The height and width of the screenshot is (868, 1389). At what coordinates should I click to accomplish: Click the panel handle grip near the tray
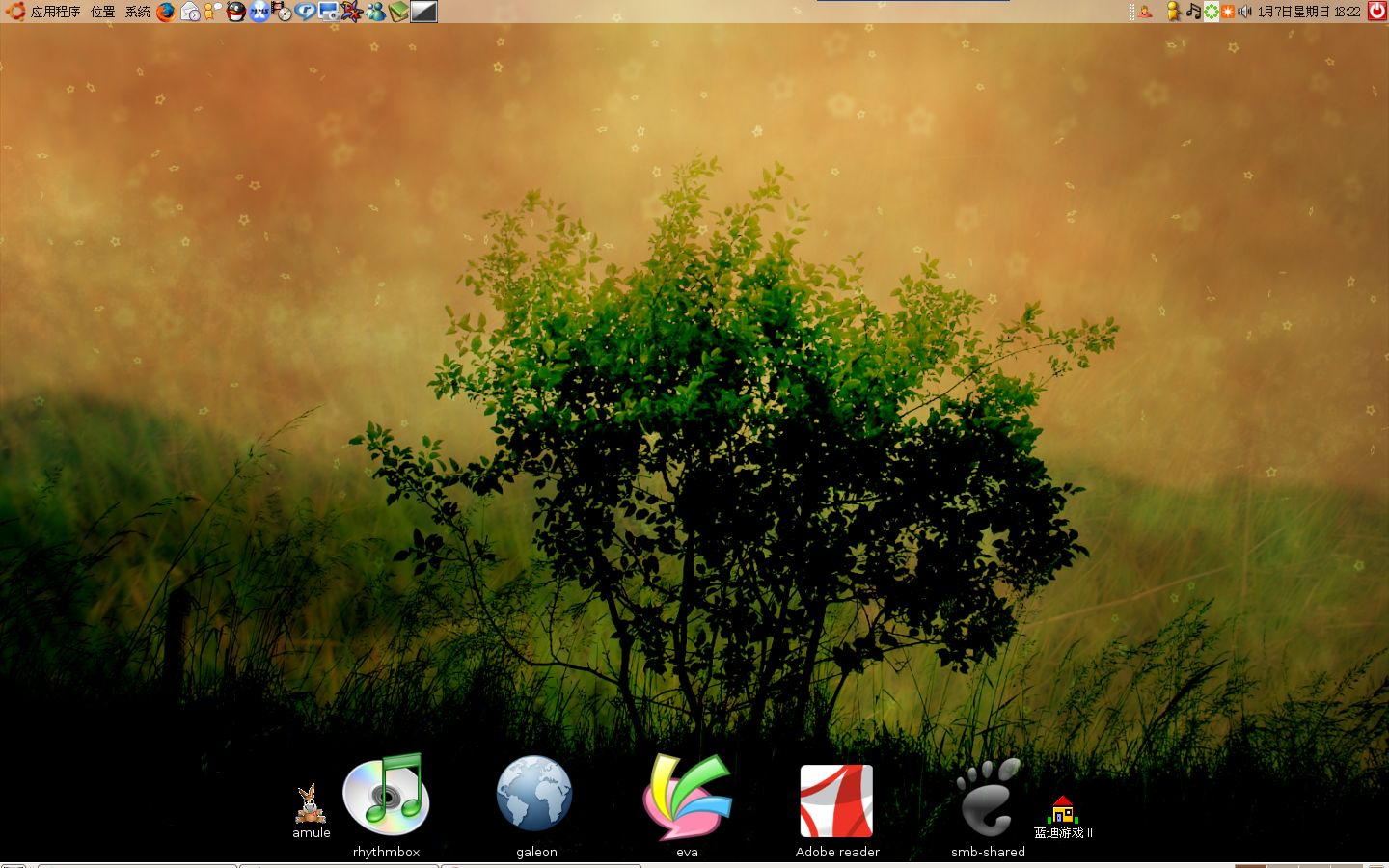coord(1131,12)
